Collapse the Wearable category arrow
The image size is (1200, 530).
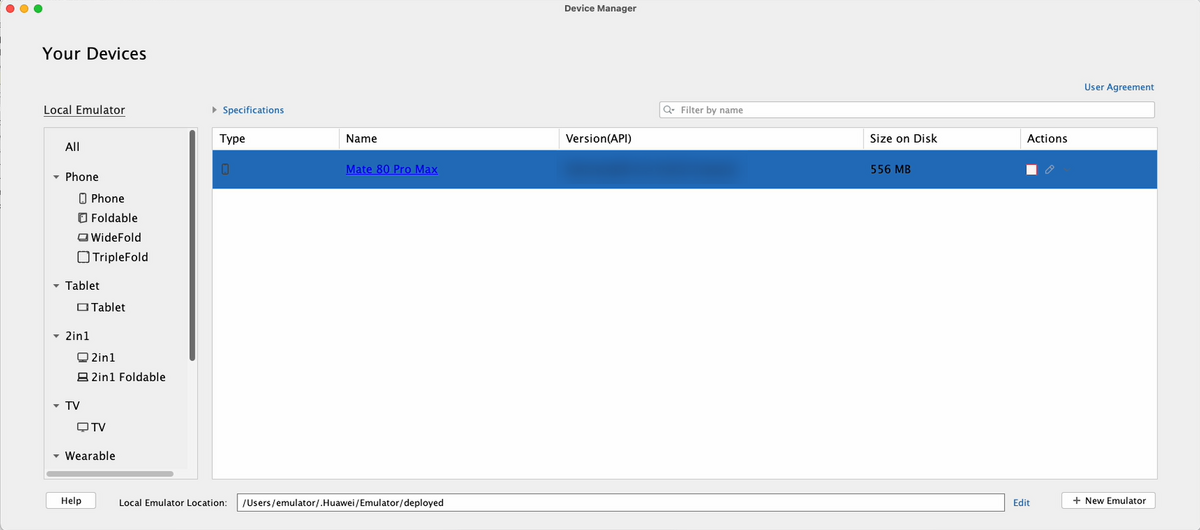[x=55, y=456]
